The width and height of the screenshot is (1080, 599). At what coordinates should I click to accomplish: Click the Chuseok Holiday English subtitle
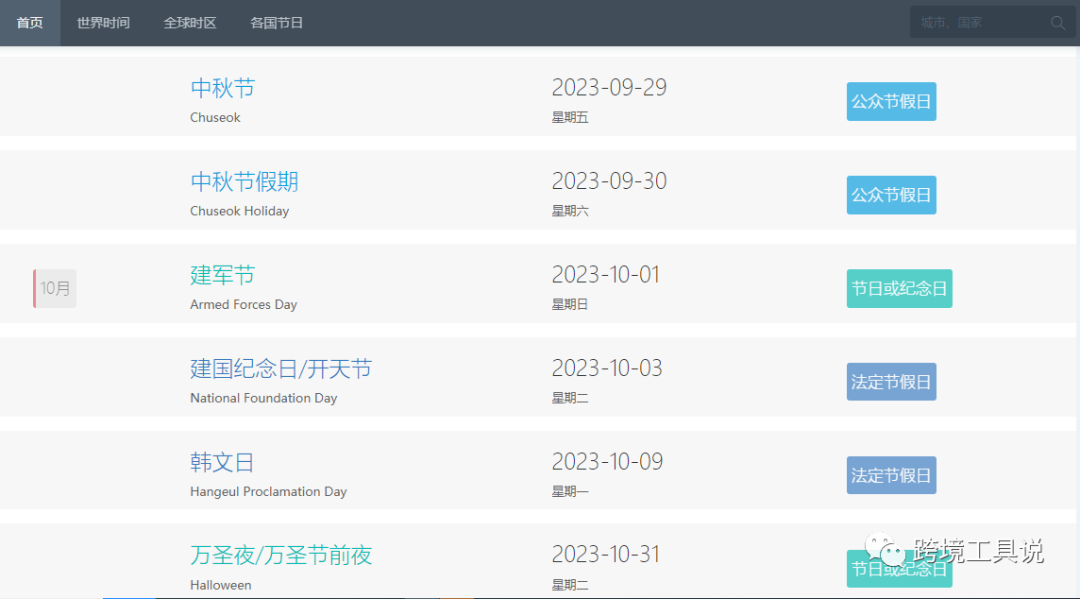[x=240, y=211]
